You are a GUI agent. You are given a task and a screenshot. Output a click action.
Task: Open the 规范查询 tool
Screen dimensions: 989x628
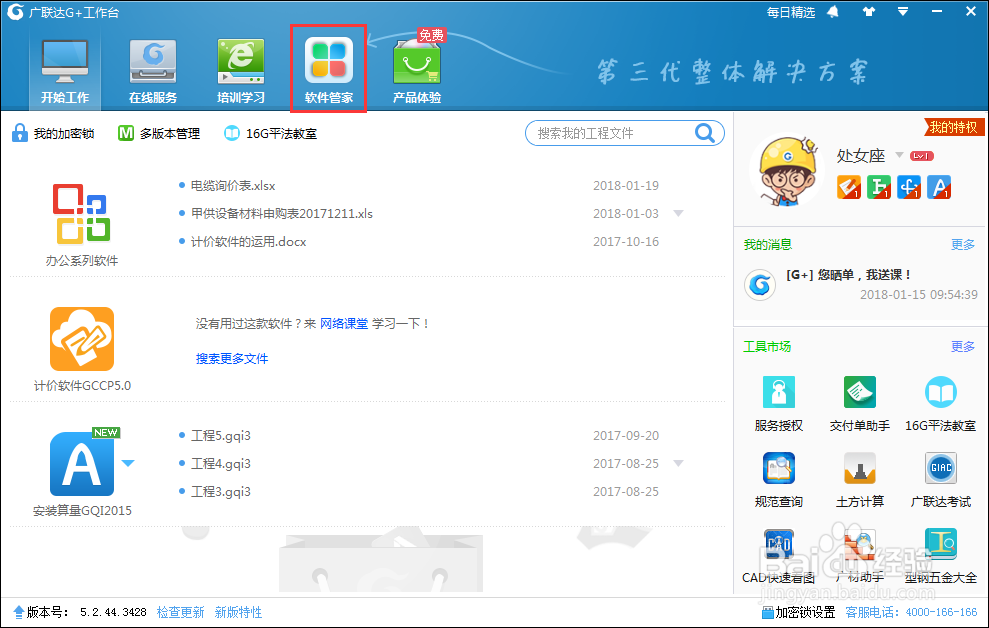click(x=779, y=480)
